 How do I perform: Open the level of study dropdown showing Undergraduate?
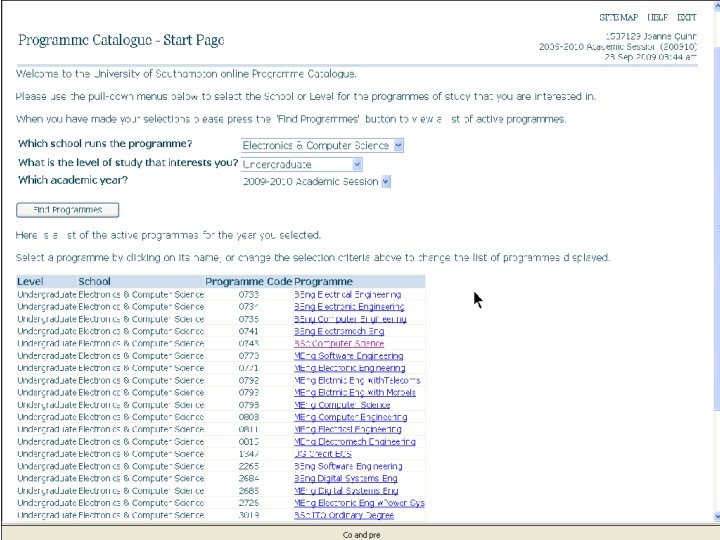pos(302,164)
